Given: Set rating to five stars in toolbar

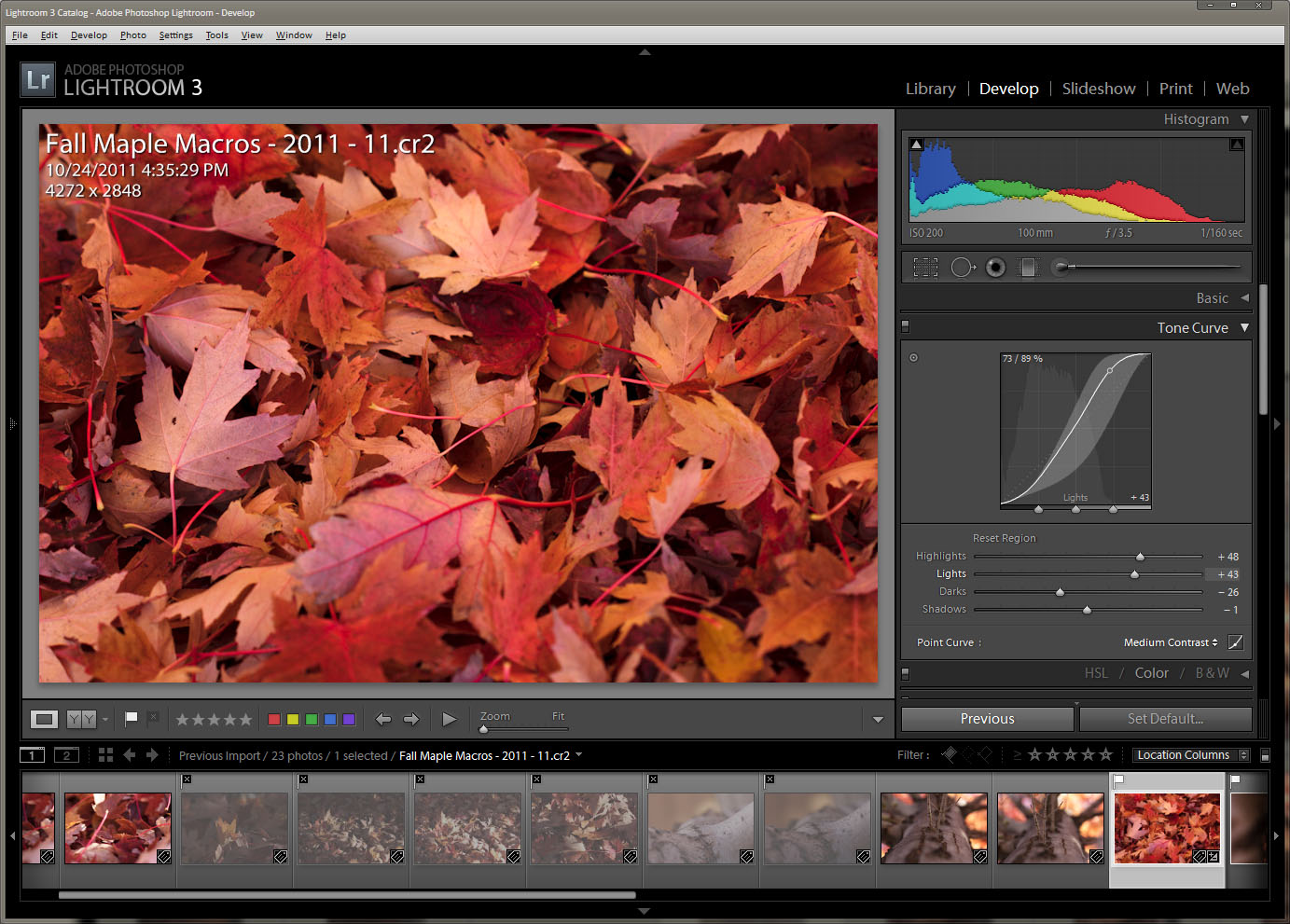Looking at the screenshot, I should pyautogui.click(x=245, y=720).
